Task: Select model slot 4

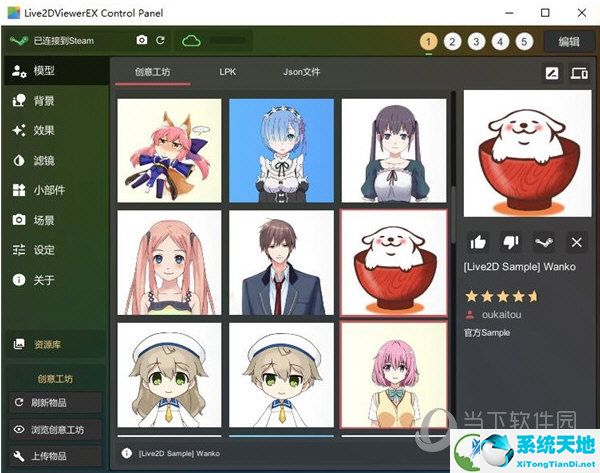Action: 500,41
